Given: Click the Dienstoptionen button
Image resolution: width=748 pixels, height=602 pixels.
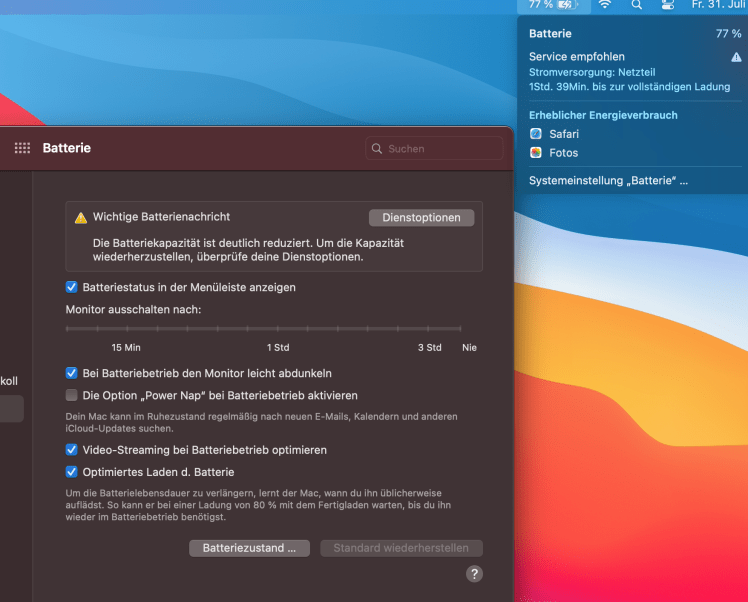Looking at the screenshot, I should tap(421, 217).
